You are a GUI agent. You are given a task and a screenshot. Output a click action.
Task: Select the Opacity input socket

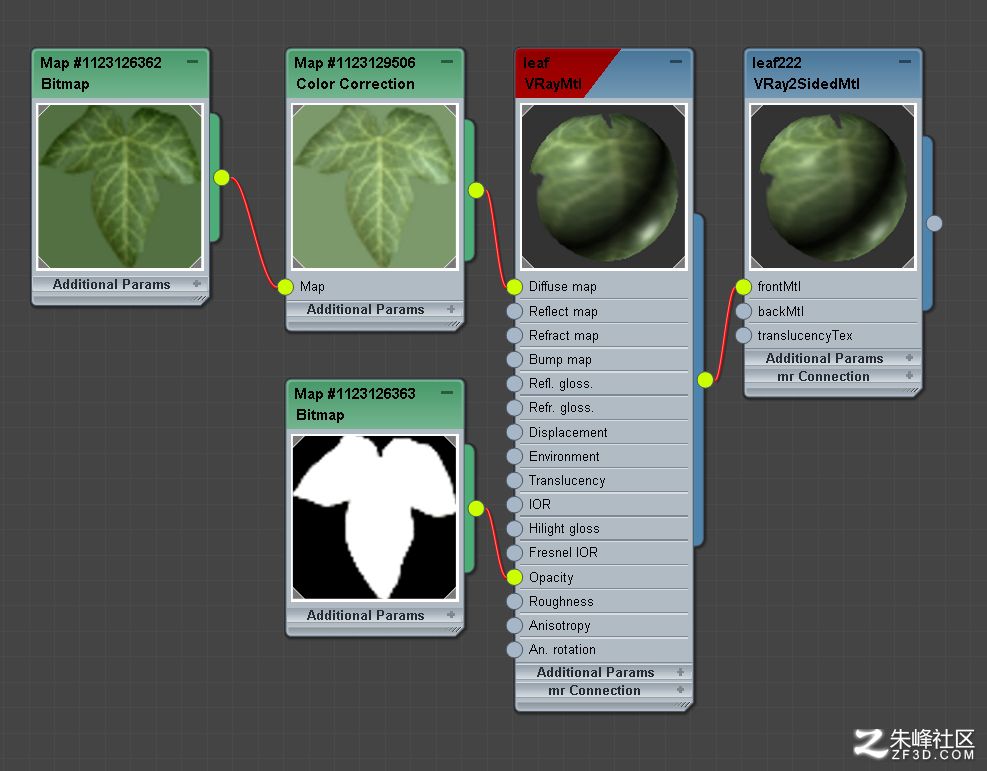[514, 577]
